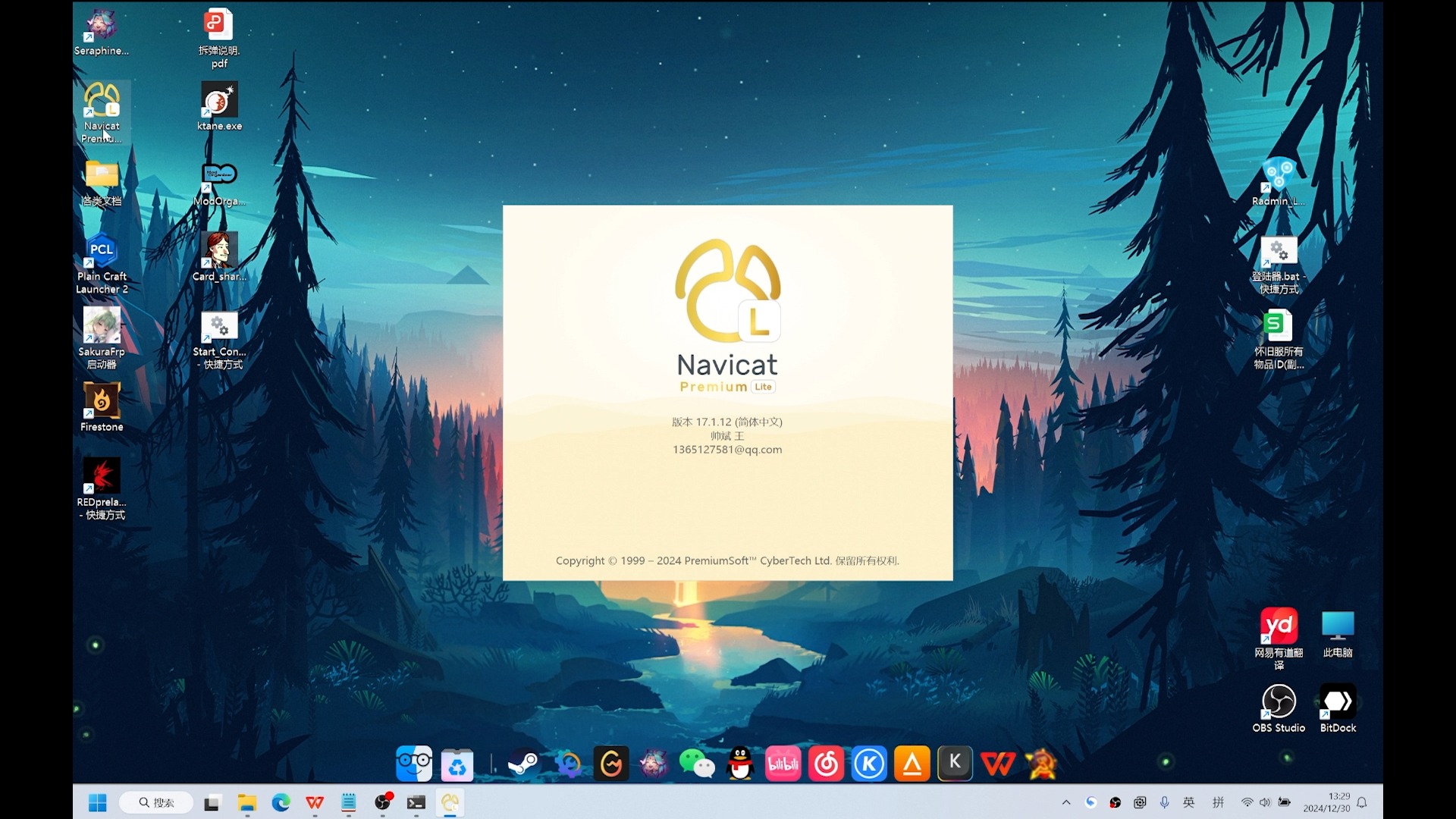This screenshot has width=1456, height=819.
Task: Launch OBS Studio from the desktop
Action: pyautogui.click(x=1279, y=708)
